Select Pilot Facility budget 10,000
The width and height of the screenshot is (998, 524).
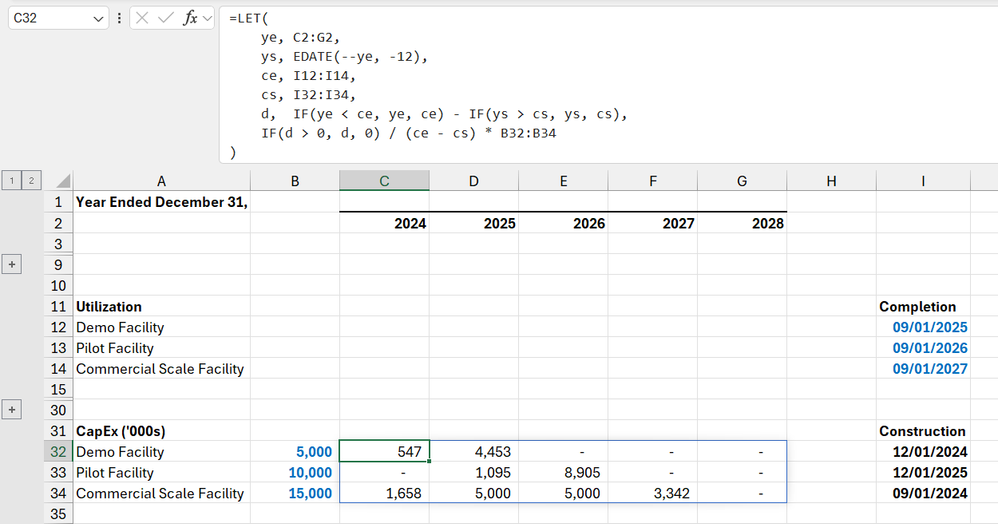(295, 472)
